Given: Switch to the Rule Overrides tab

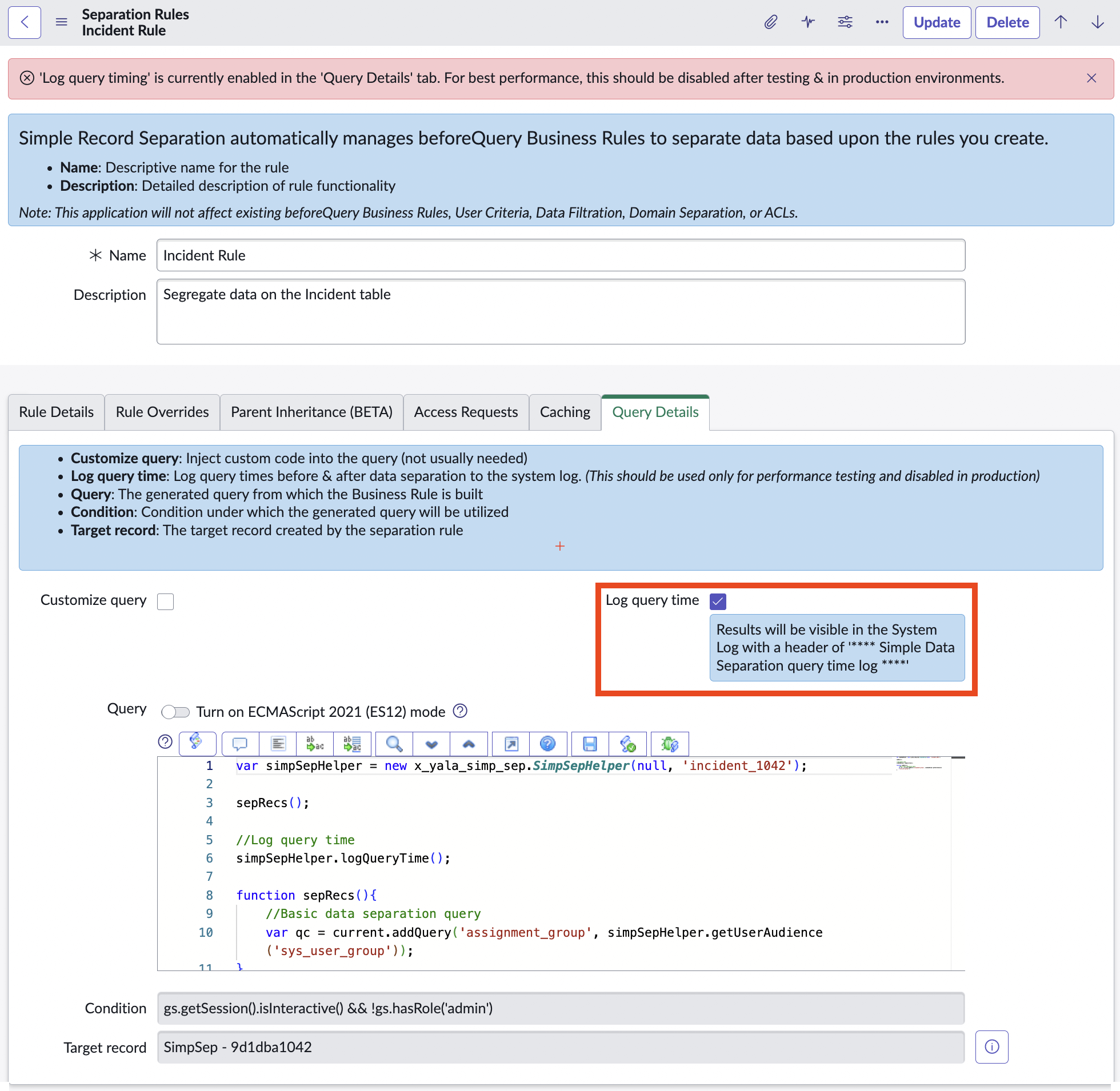Looking at the screenshot, I should (162, 412).
